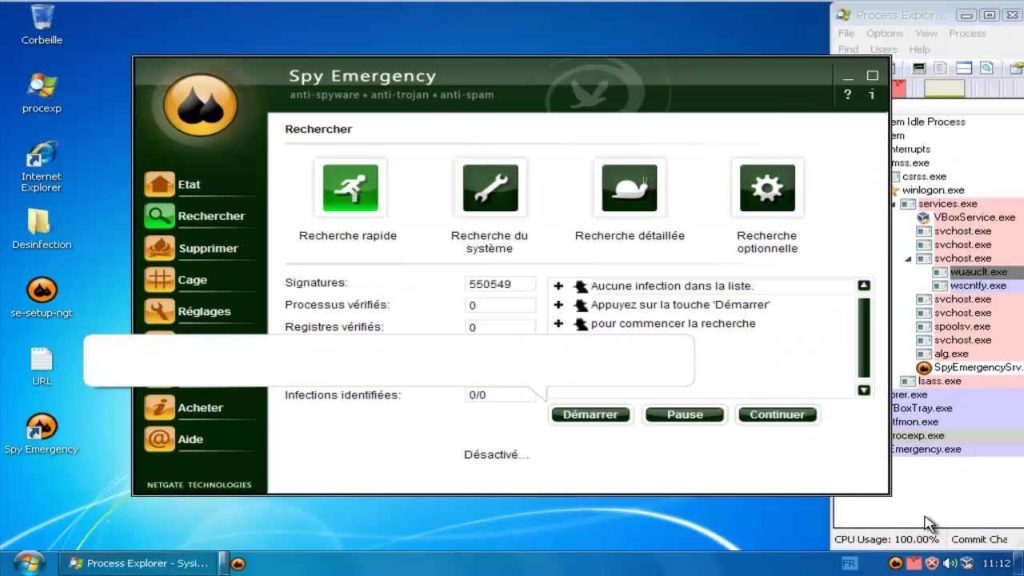This screenshot has height=576, width=1024.
Task: Open Recherche optionnelle gear icon
Action: point(767,188)
